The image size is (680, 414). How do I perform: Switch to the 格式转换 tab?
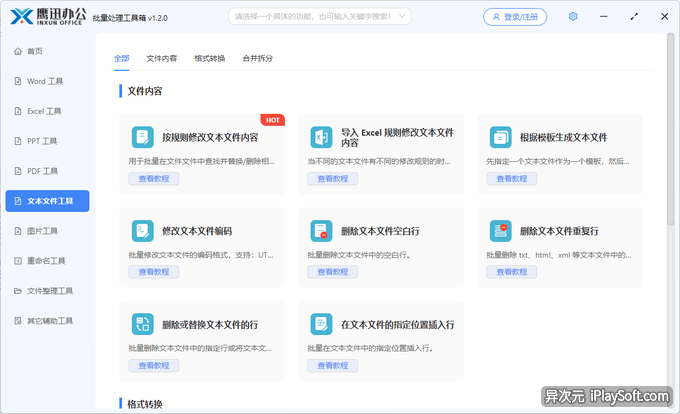209,58
